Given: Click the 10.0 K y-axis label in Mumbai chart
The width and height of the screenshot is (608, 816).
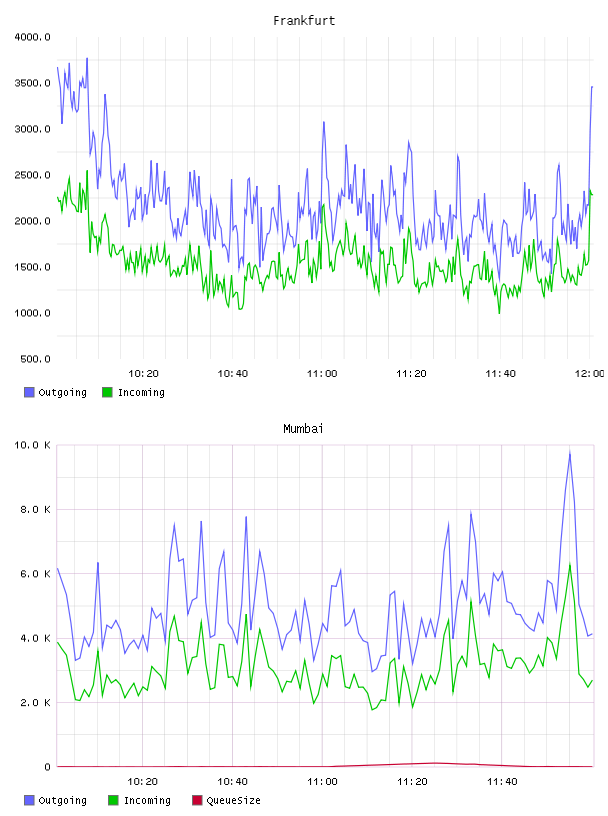Looking at the screenshot, I should [x=32, y=445].
